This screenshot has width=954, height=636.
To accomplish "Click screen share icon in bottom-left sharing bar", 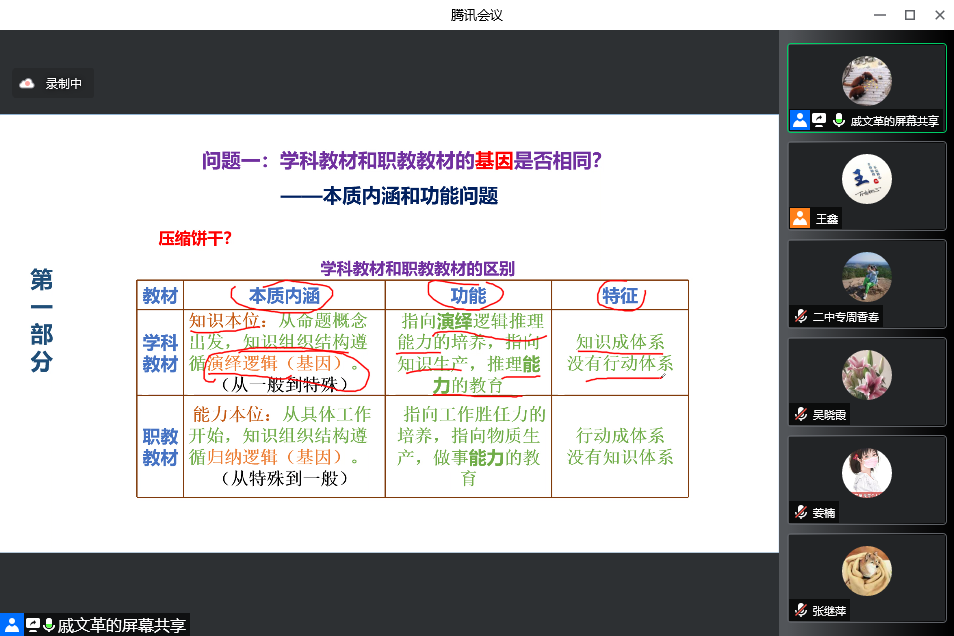I will coord(33,624).
